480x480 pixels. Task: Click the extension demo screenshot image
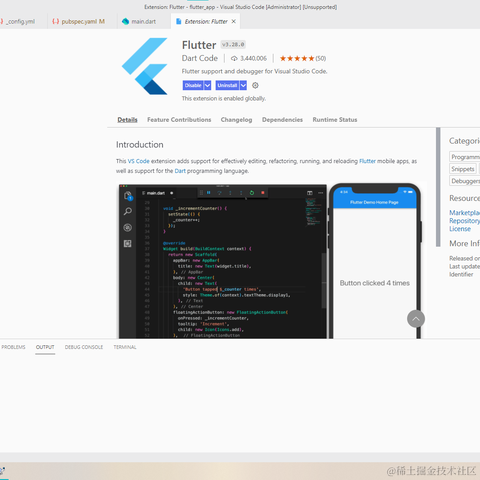pos(270,261)
